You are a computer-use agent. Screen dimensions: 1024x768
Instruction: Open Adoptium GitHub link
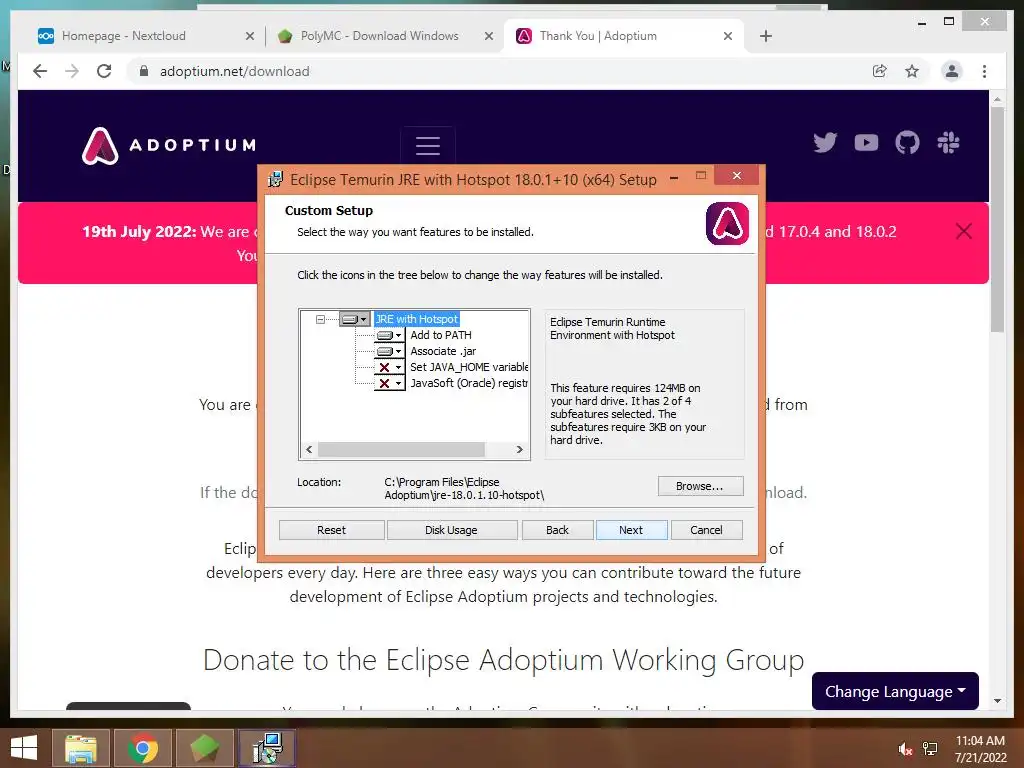pos(907,142)
